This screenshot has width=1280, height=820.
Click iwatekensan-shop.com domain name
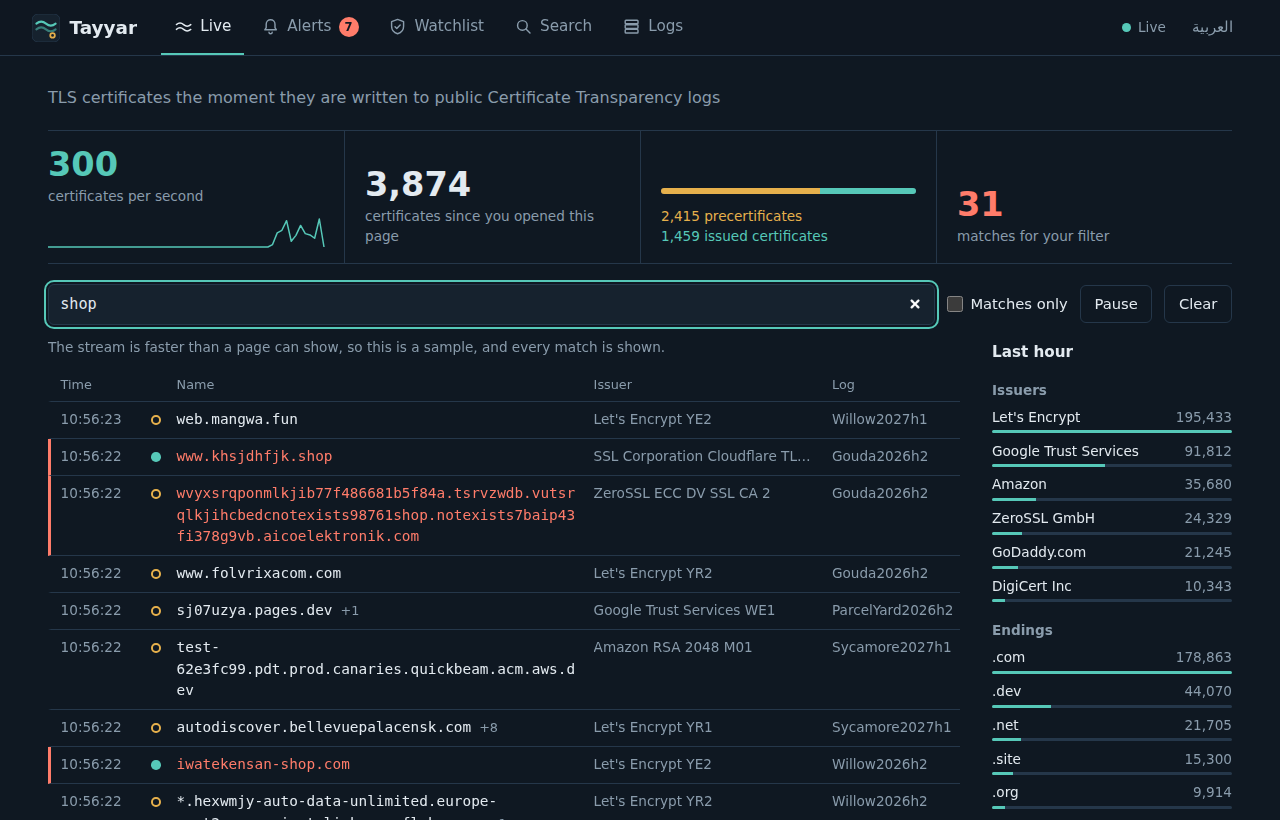point(263,765)
